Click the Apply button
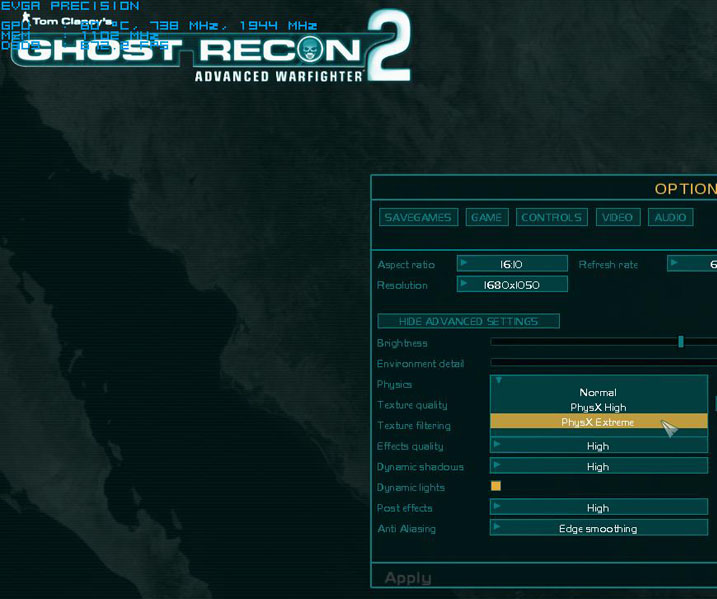Viewport: 717px width, 599px height. pos(408,578)
